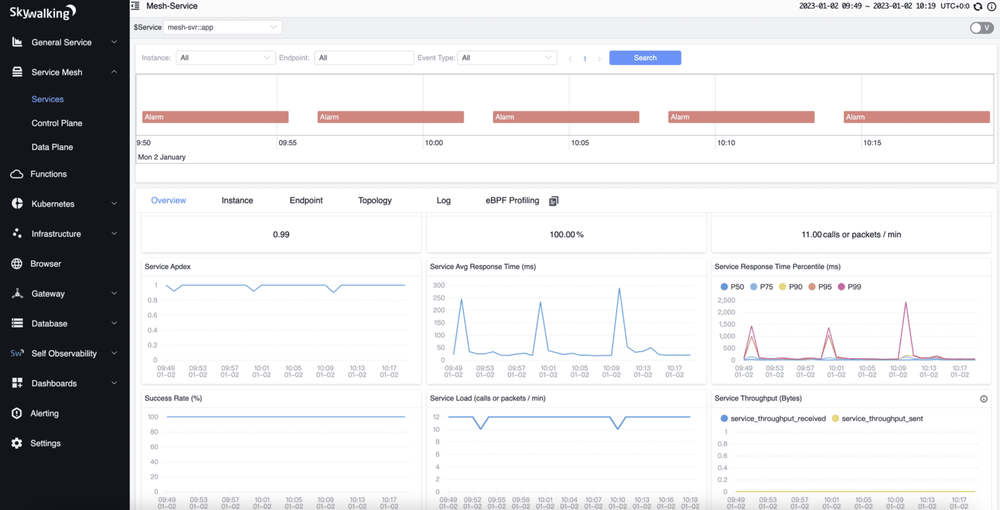Open the Event Type dropdown
Screen dimensions: 1000x510
point(507,58)
